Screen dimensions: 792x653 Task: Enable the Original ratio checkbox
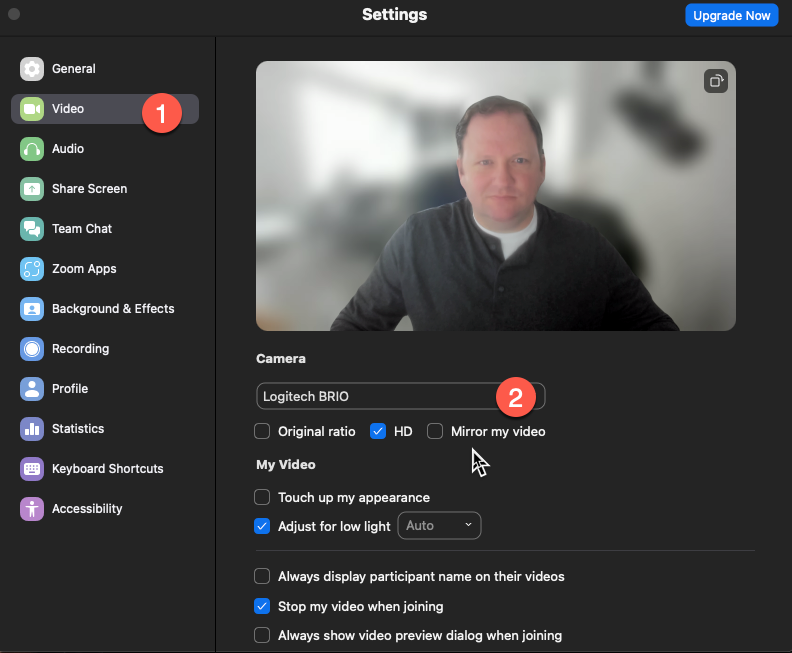coord(262,431)
